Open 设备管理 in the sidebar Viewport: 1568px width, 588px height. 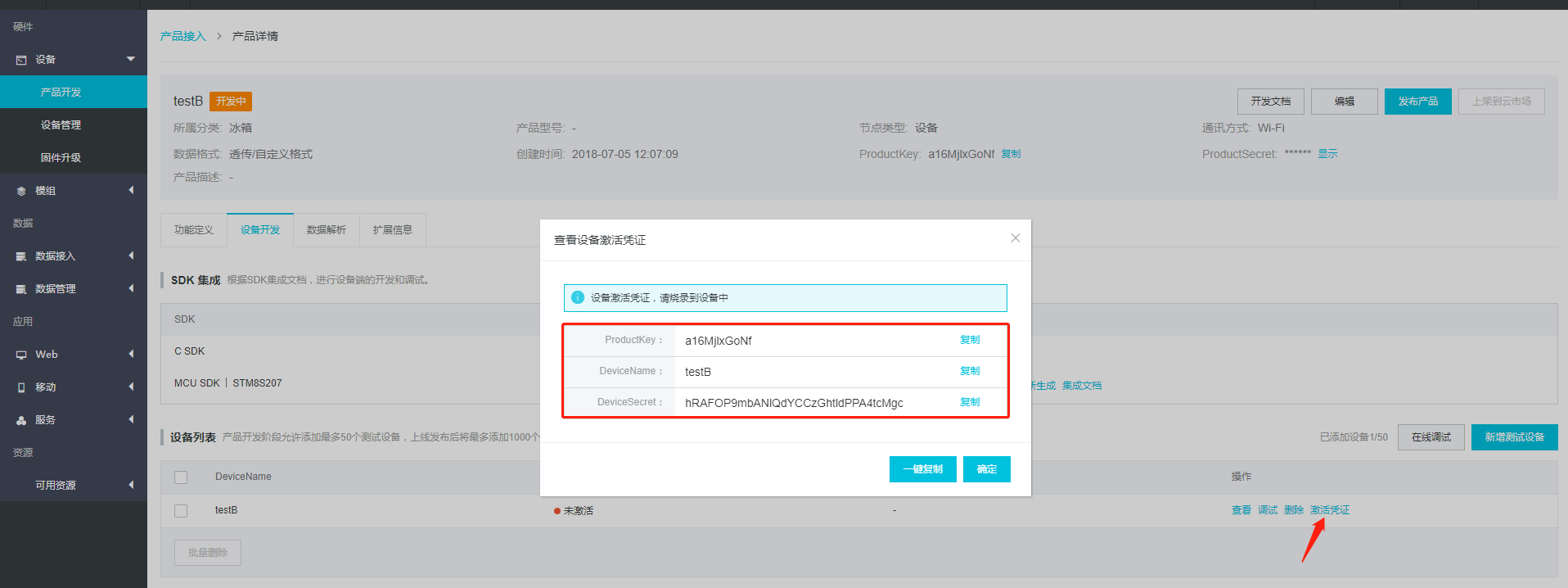pos(61,125)
